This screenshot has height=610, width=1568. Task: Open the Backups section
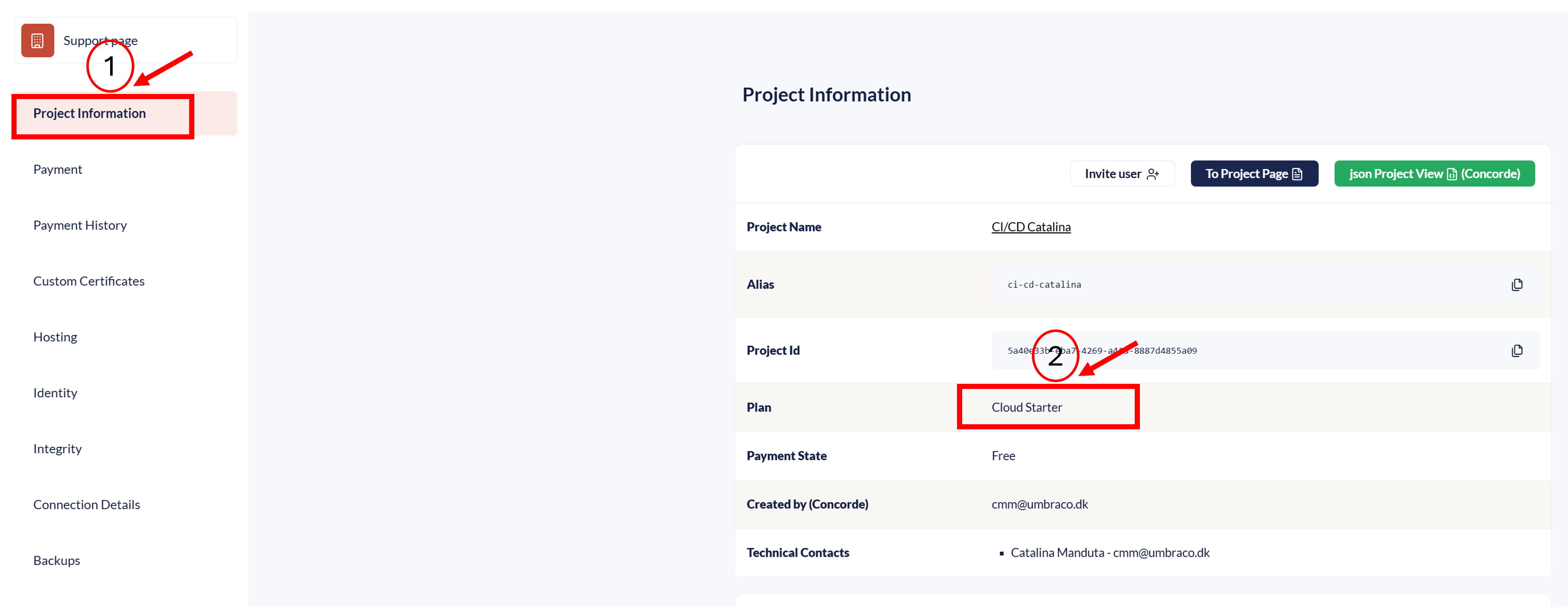(x=57, y=561)
